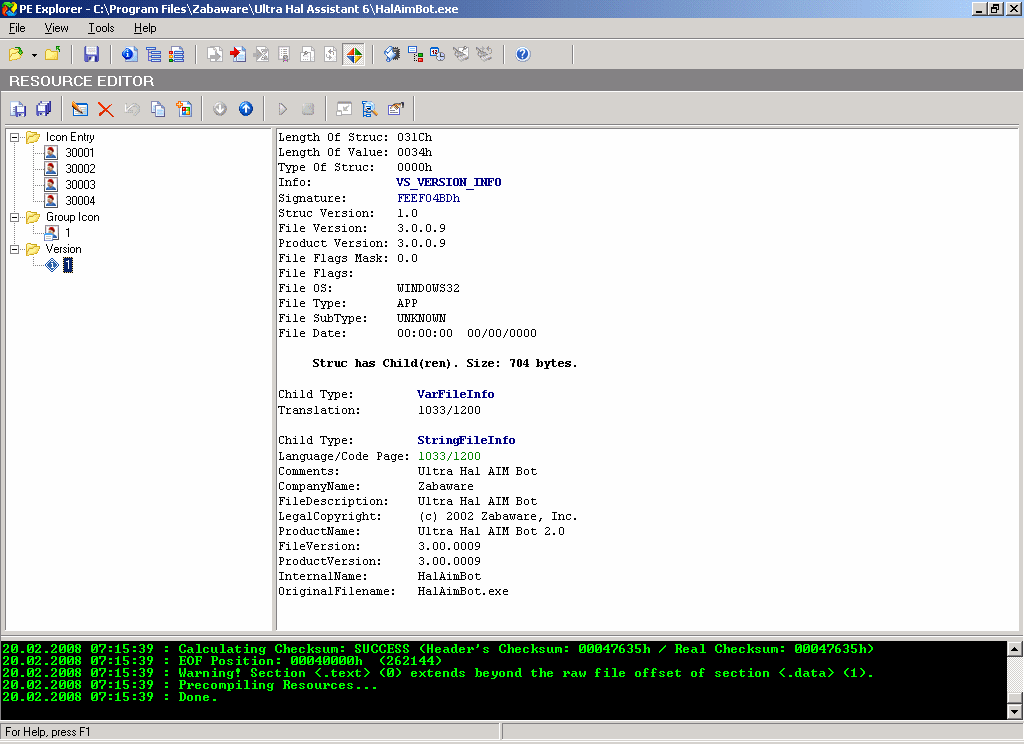Viewport: 1024px width, 744px height.
Task: Click the StringFileInfo child type
Action: (466, 440)
